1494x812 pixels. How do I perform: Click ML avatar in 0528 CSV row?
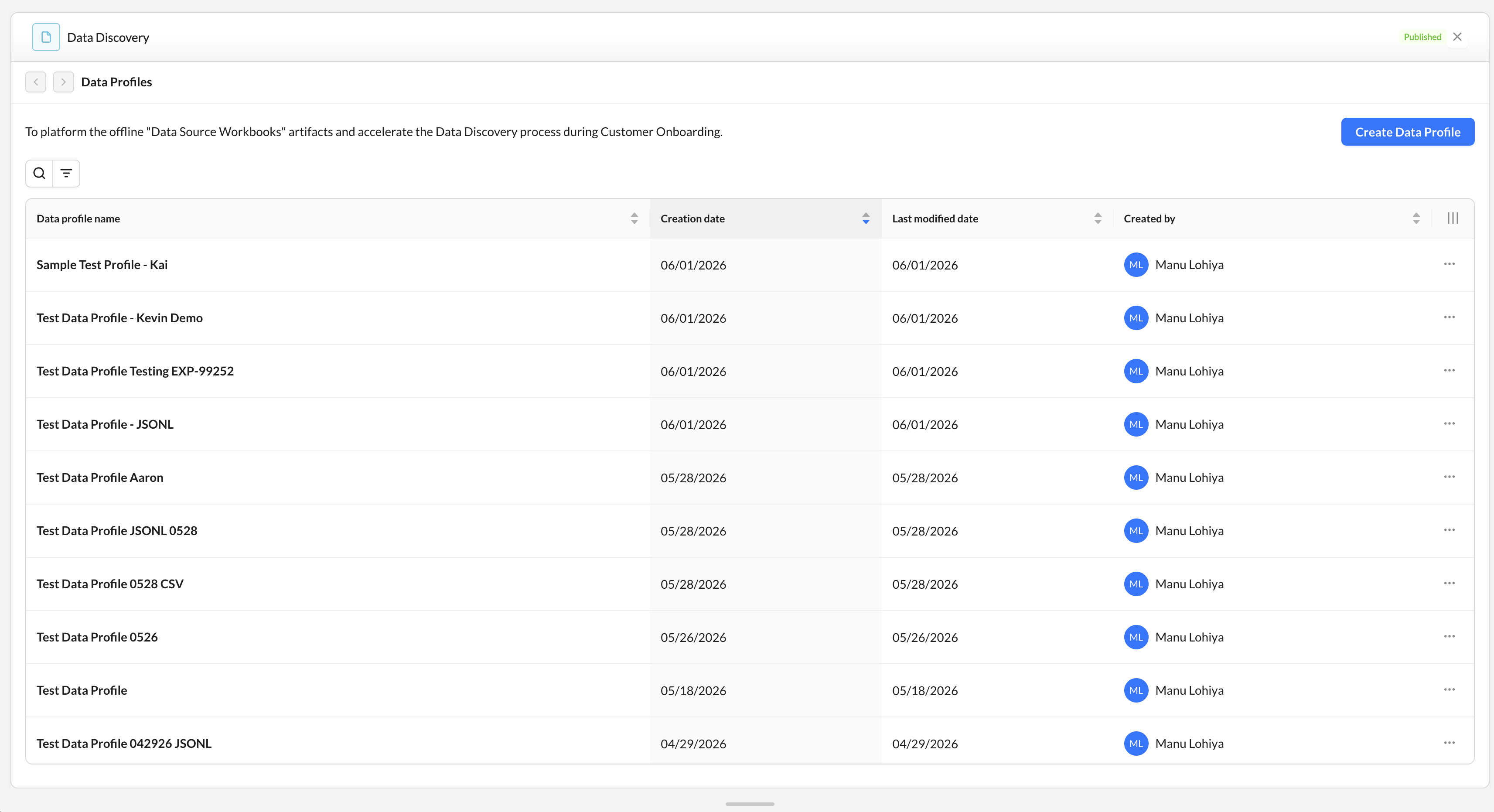point(1136,584)
